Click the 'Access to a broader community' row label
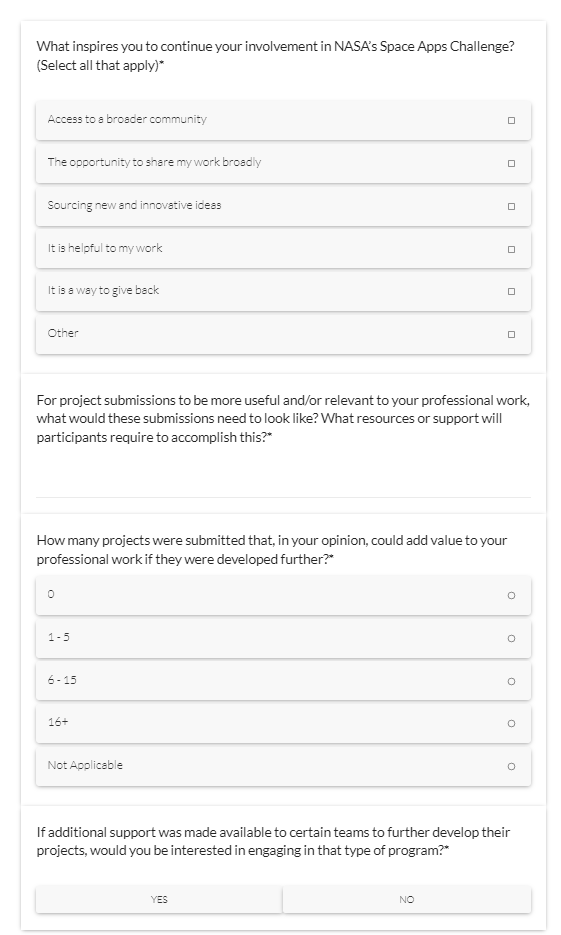The width and height of the screenshot is (561, 935). pyautogui.click(x=127, y=119)
